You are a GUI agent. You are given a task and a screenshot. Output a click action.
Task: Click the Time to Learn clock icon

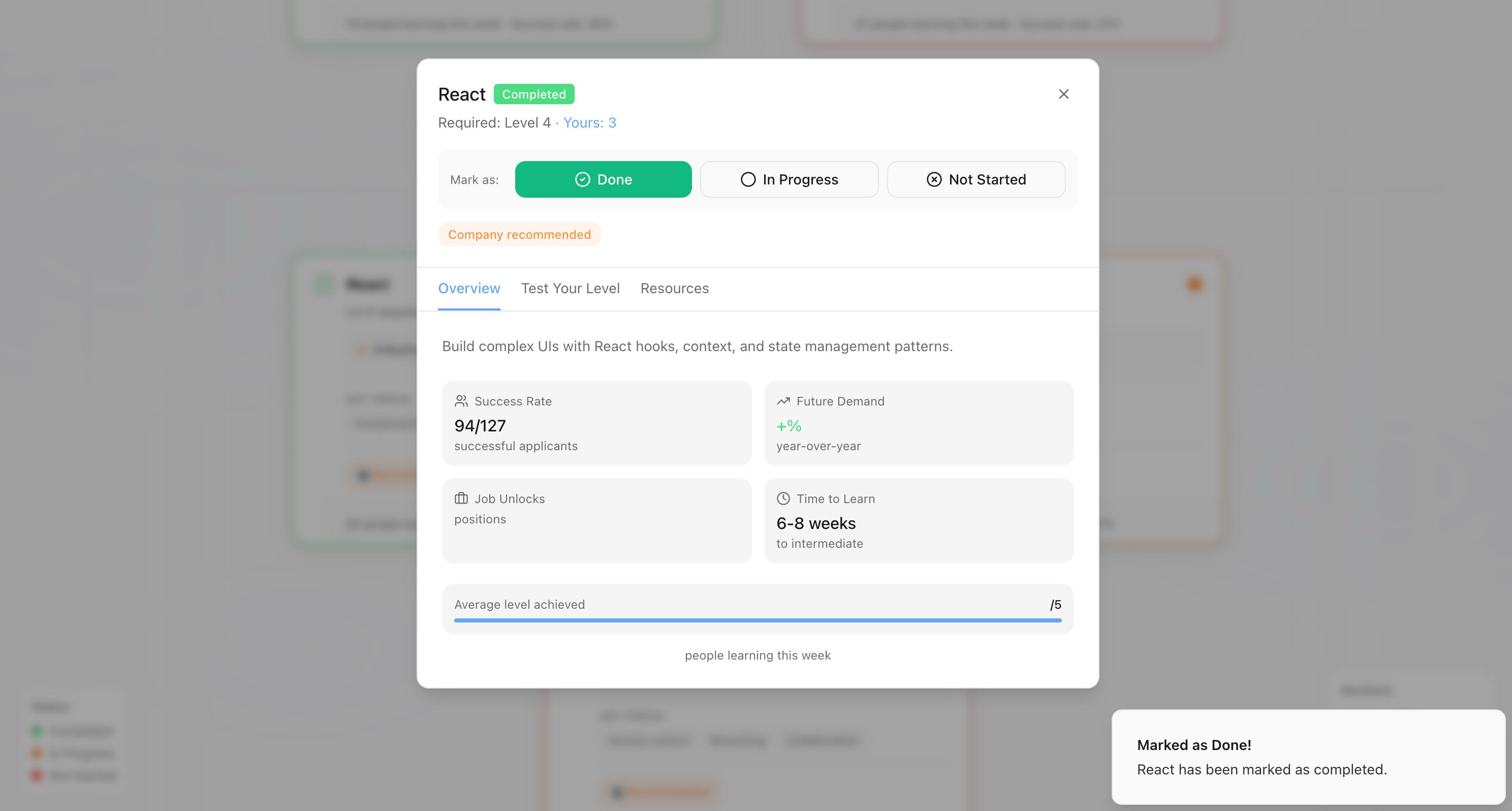783,498
